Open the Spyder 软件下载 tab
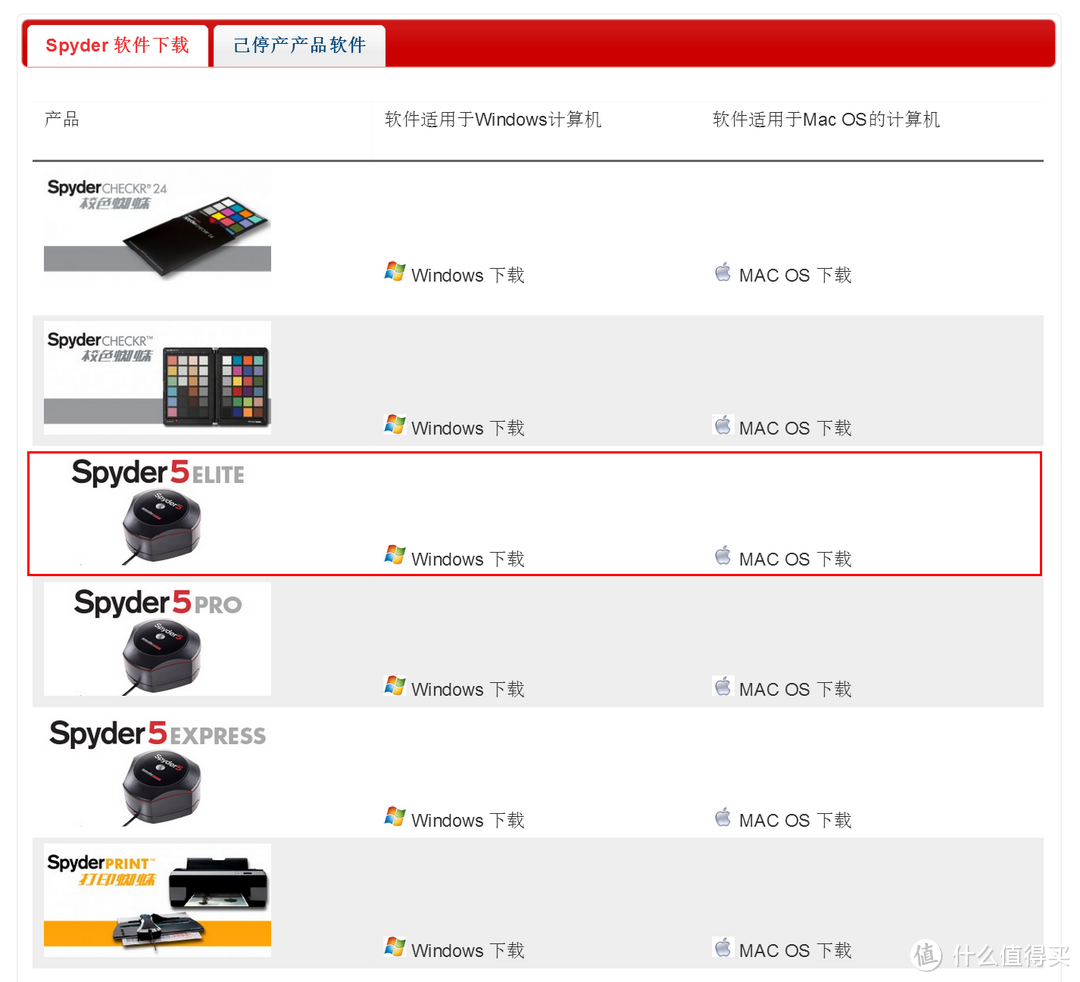Viewport: 1080px width, 982px height. click(117, 45)
